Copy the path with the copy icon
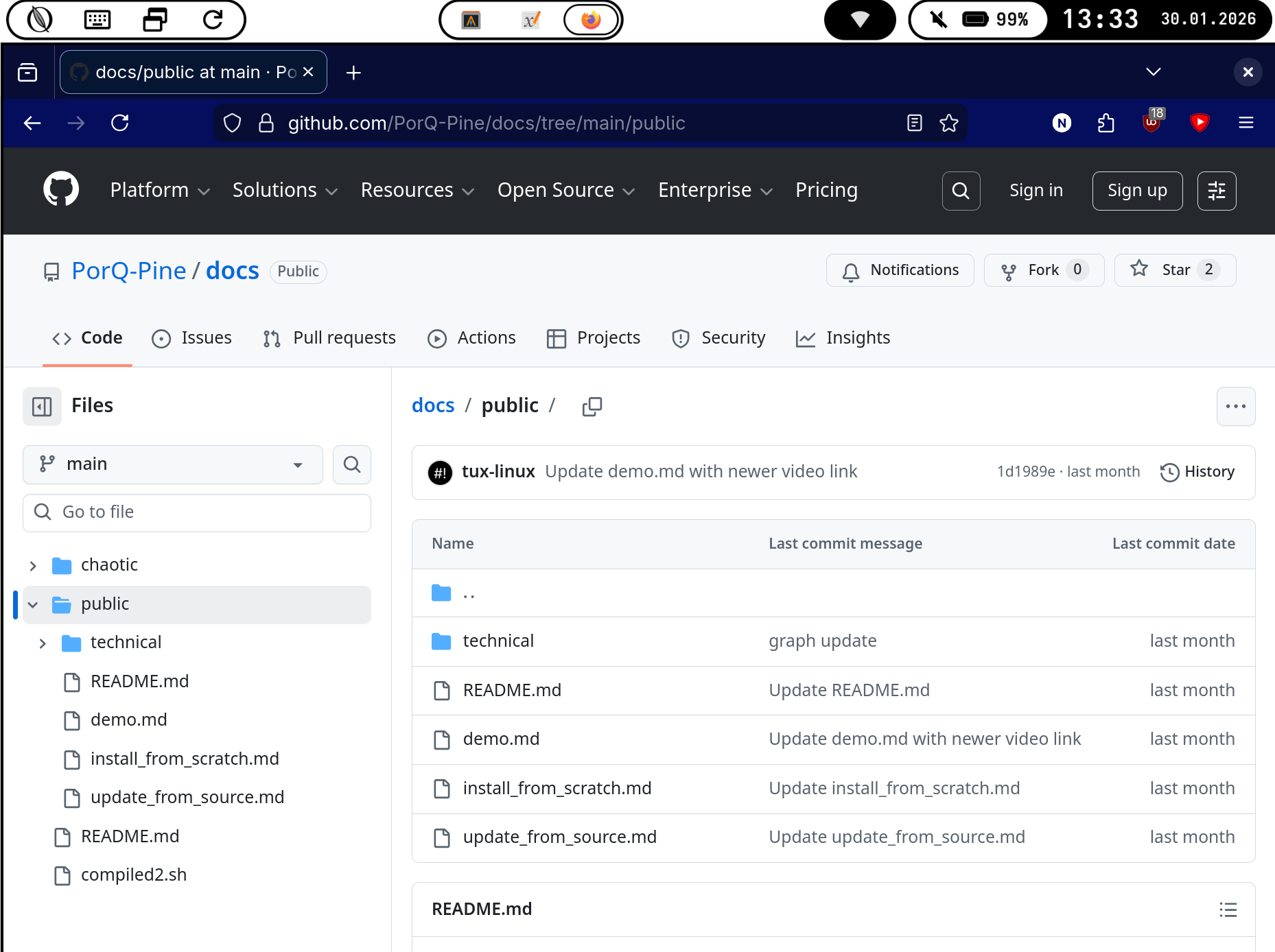This screenshot has height=952, width=1275. click(x=592, y=407)
